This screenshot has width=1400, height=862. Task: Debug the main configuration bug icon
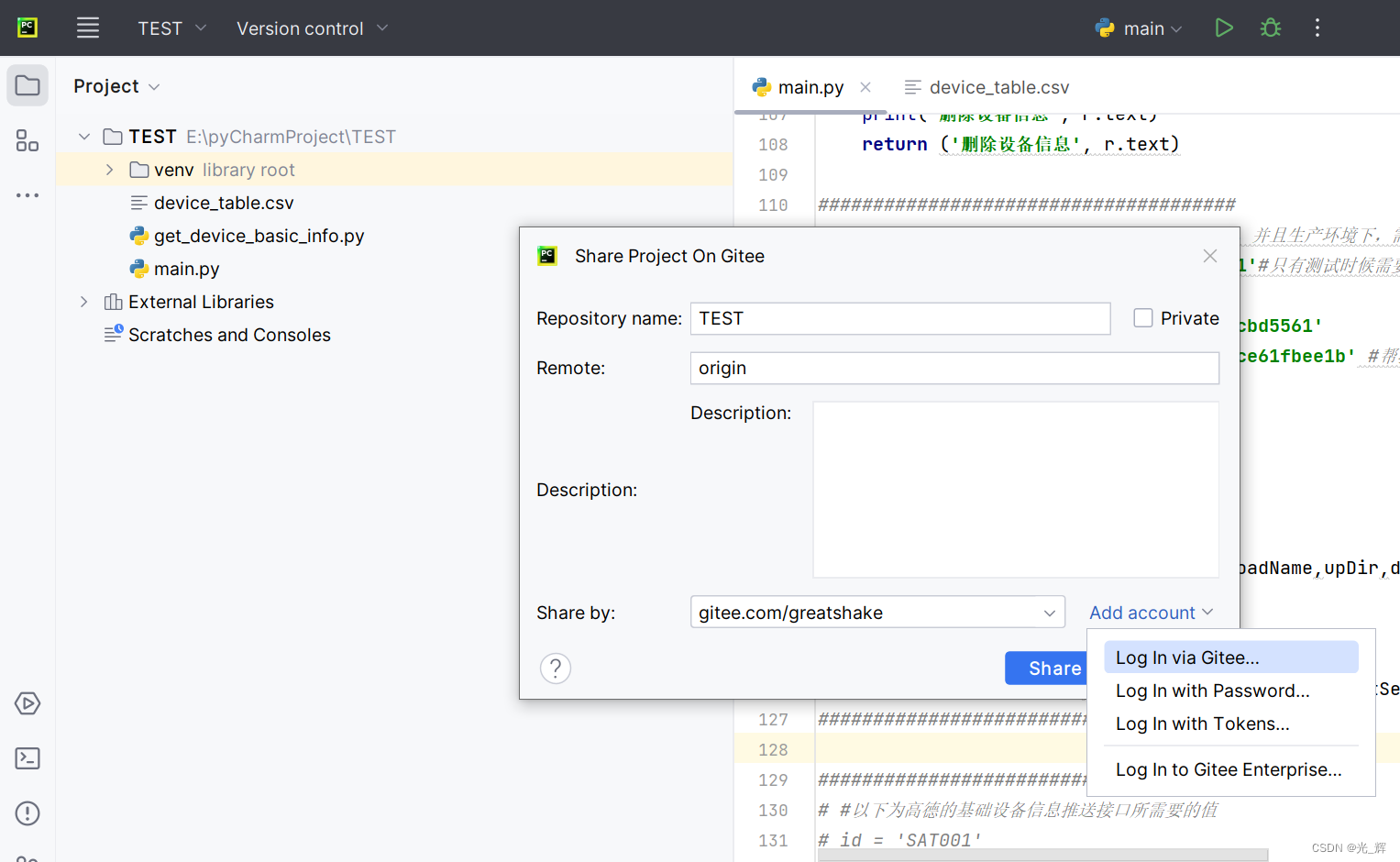point(1271,28)
